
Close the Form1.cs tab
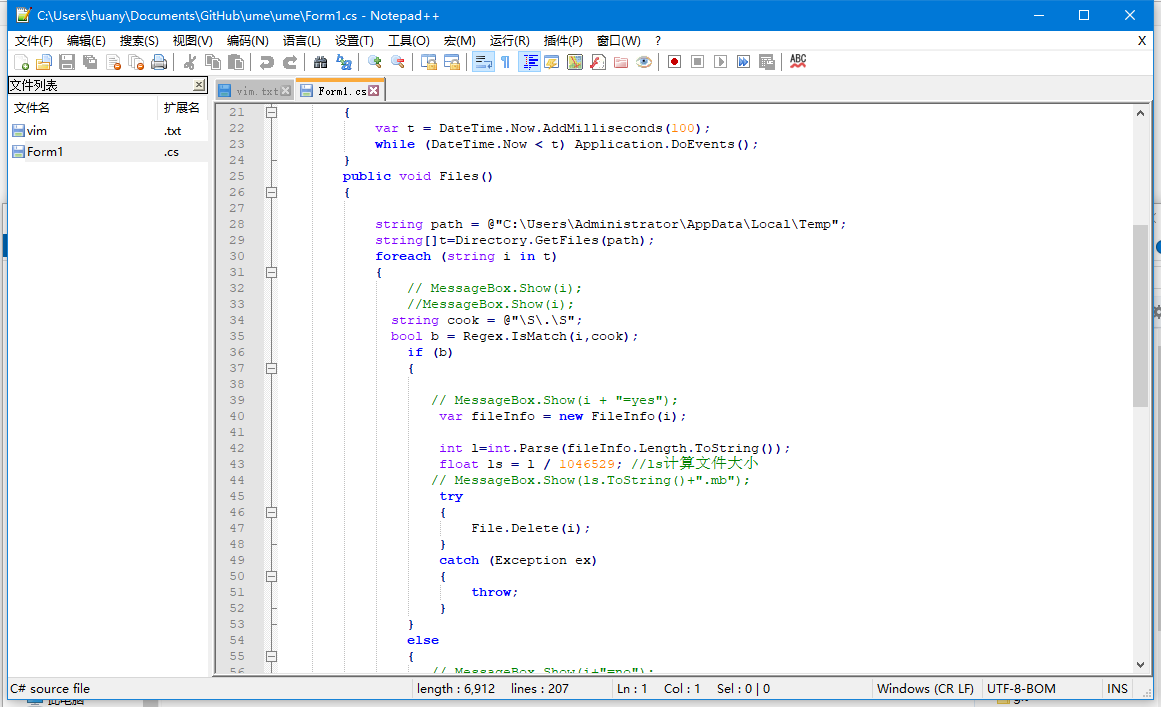click(x=374, y=90)
